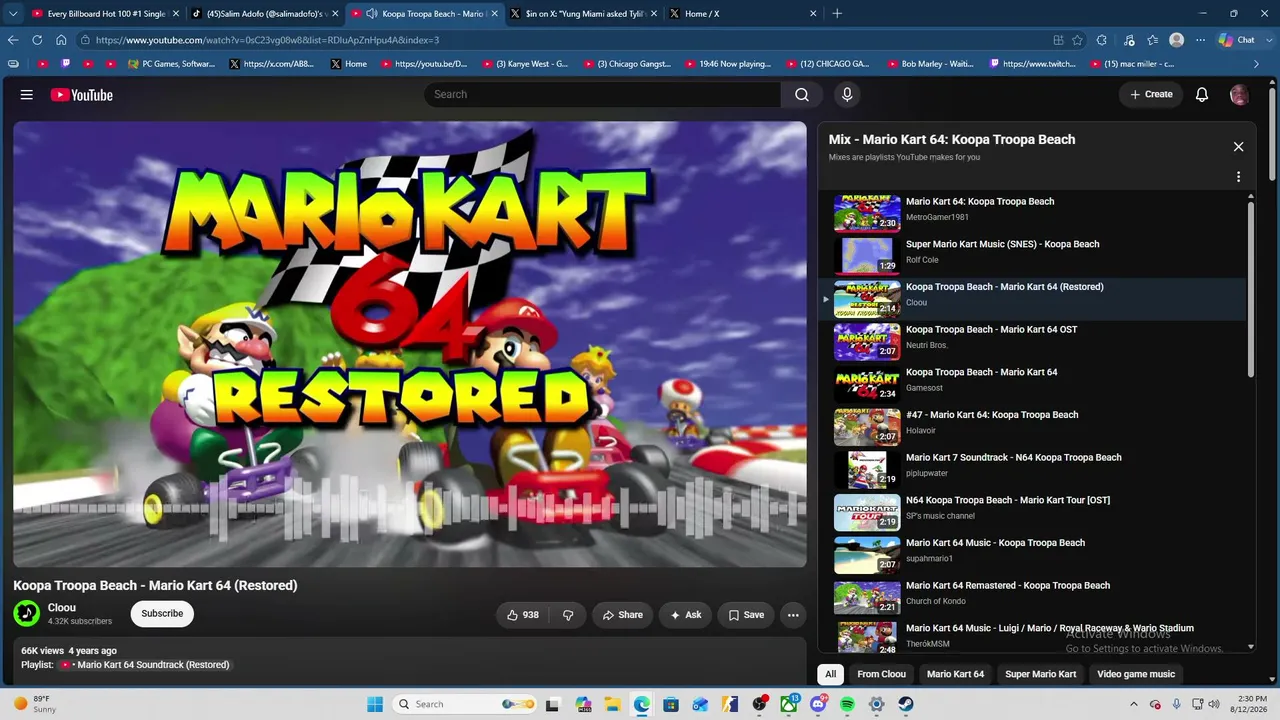
Task: Click the YouTube URL address bar
Action: click(560, 40)
